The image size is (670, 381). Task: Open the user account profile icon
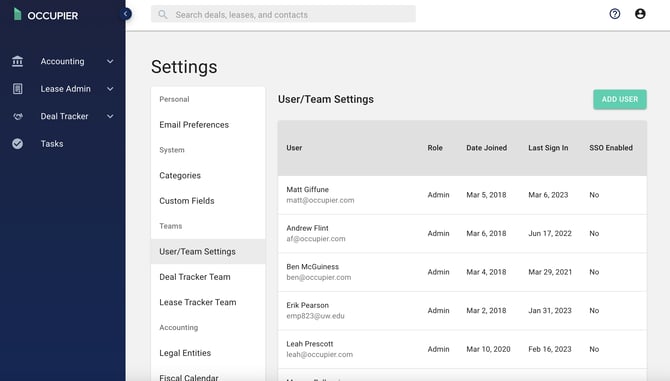tap(640, 14)
